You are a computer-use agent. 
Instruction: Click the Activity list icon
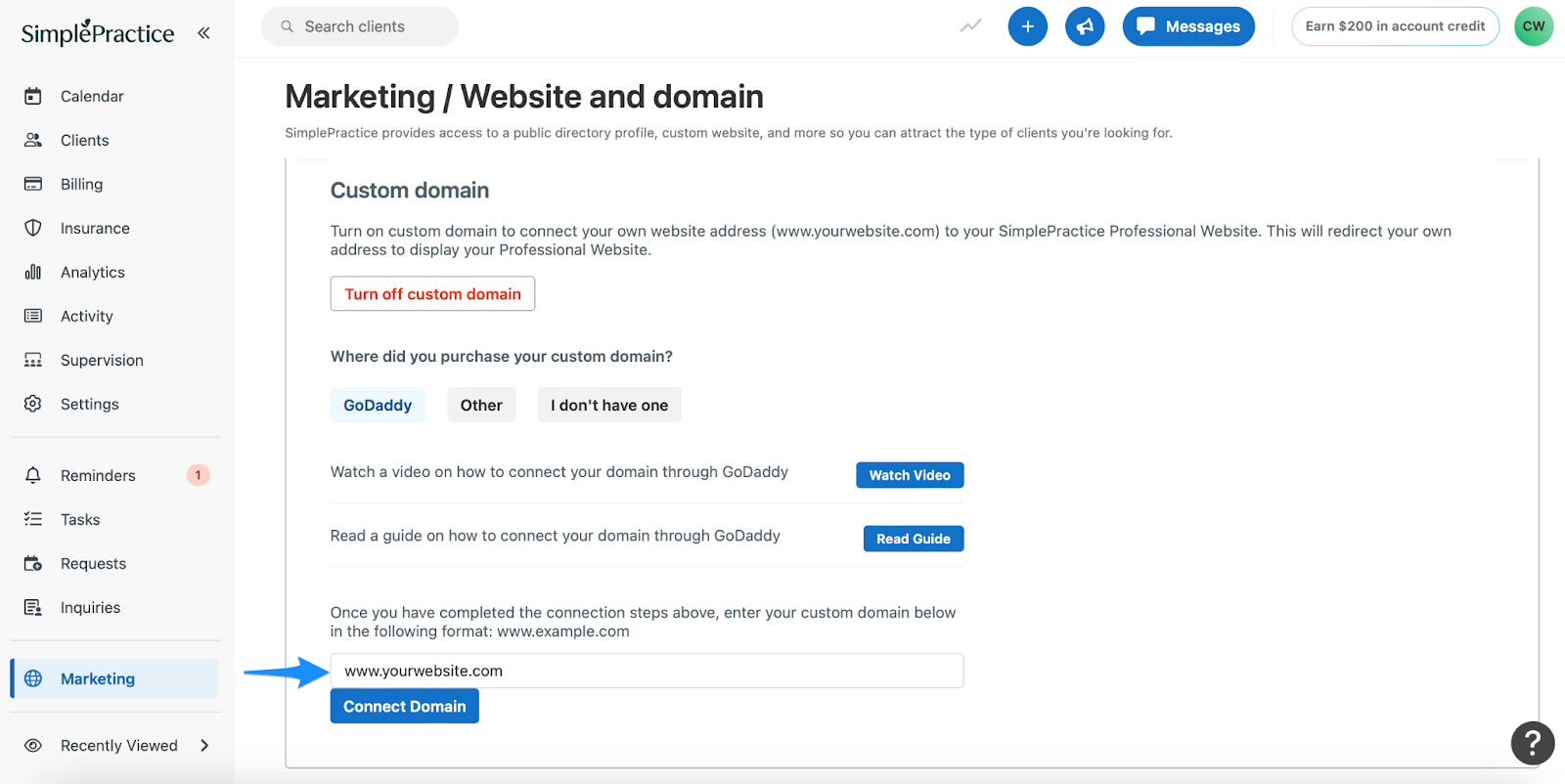click(x=33, y=316)
